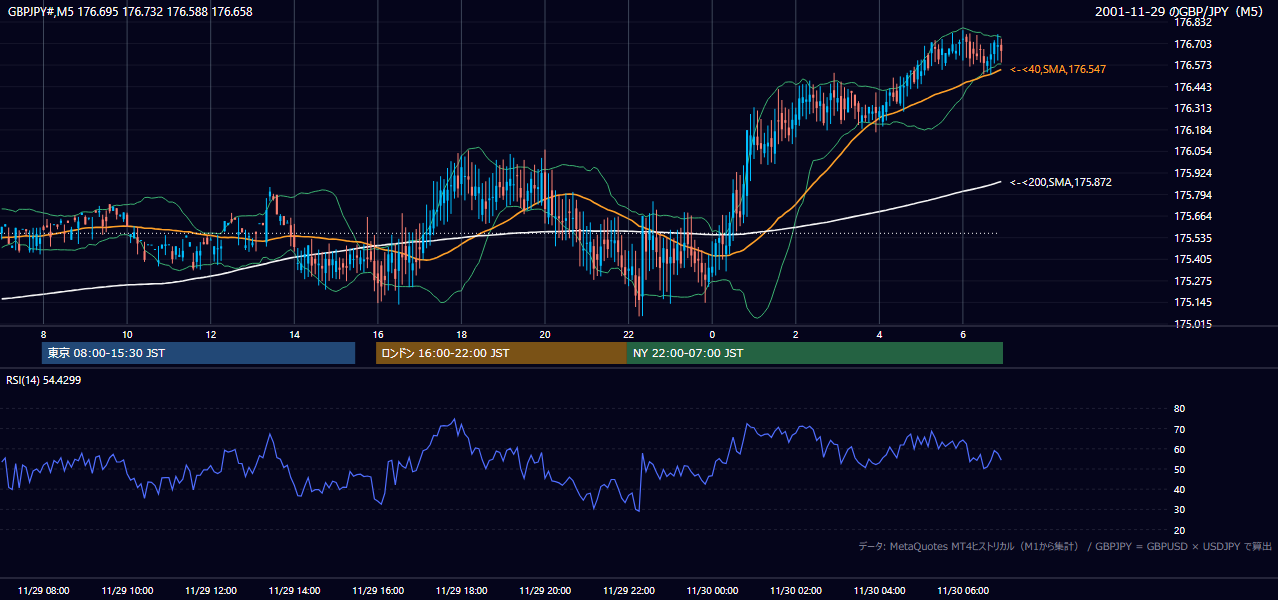This screenshot has height=600, width=1278.
Task: Click the 11/30 02:00 time label
Action: point(795,591)
